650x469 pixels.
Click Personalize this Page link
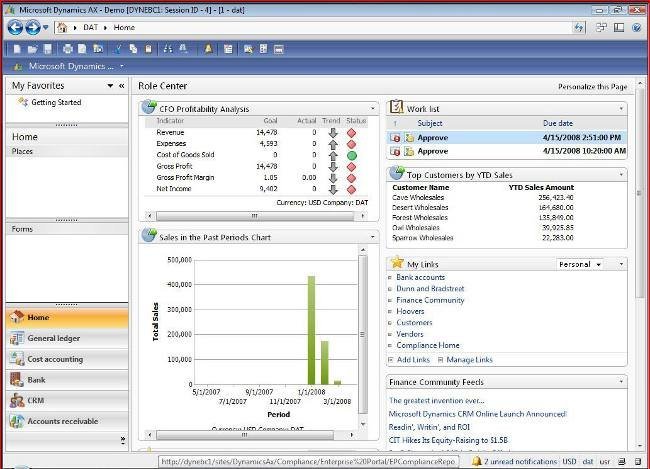tap(592, 87)
